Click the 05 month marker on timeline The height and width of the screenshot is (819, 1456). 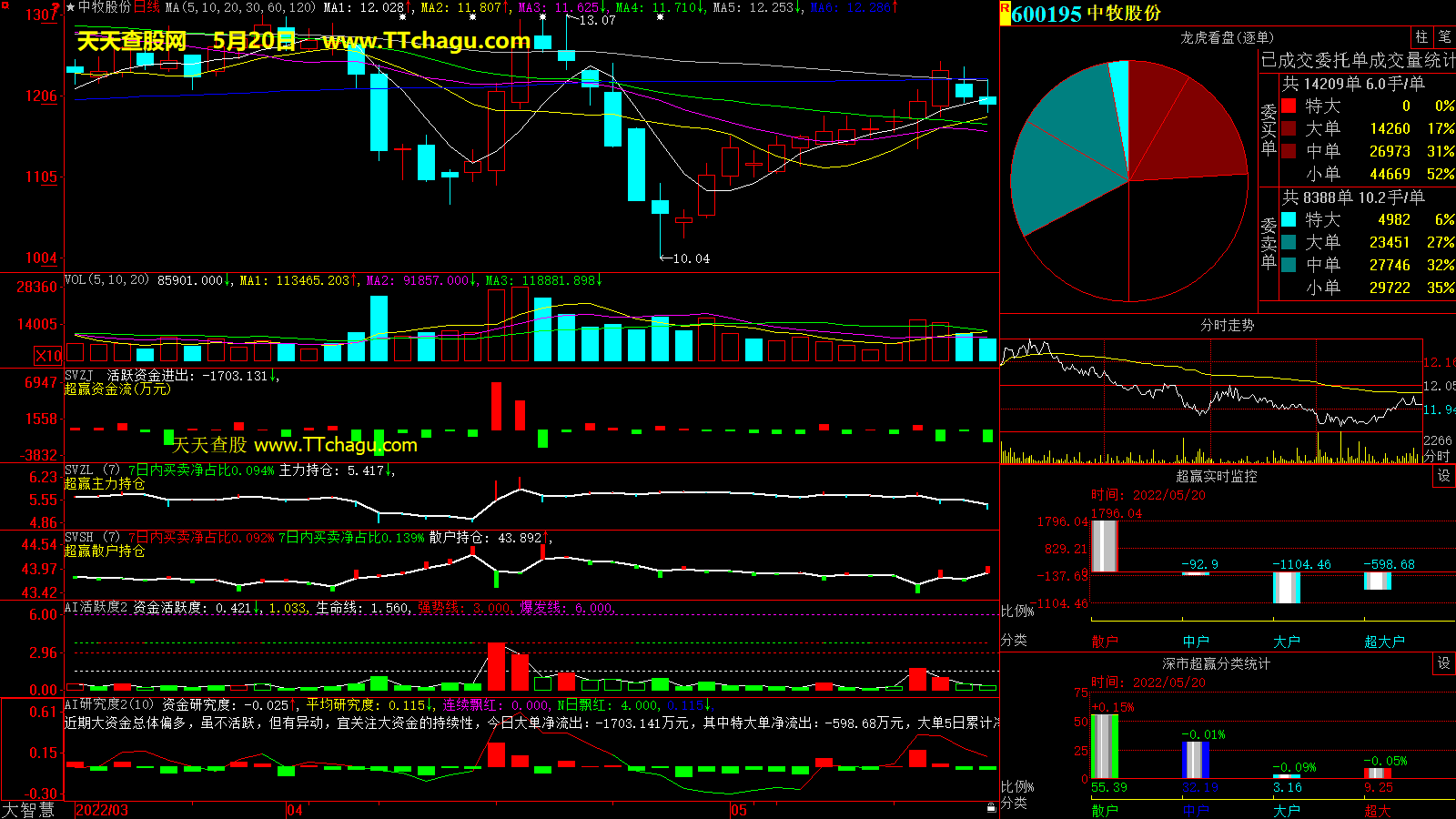(738, 810)
